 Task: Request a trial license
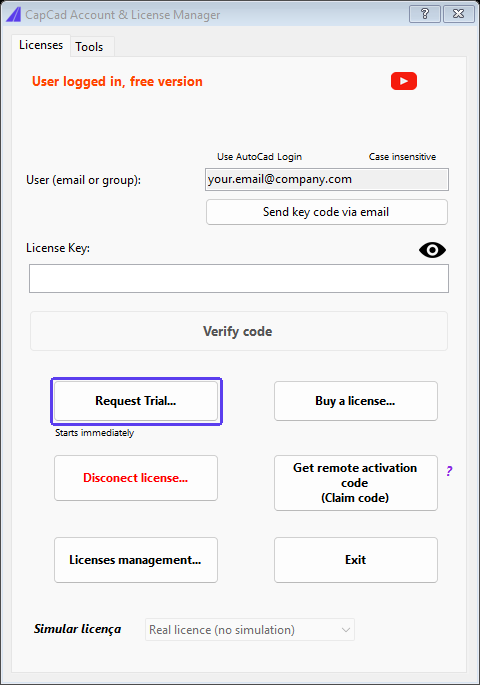point(136,401)
